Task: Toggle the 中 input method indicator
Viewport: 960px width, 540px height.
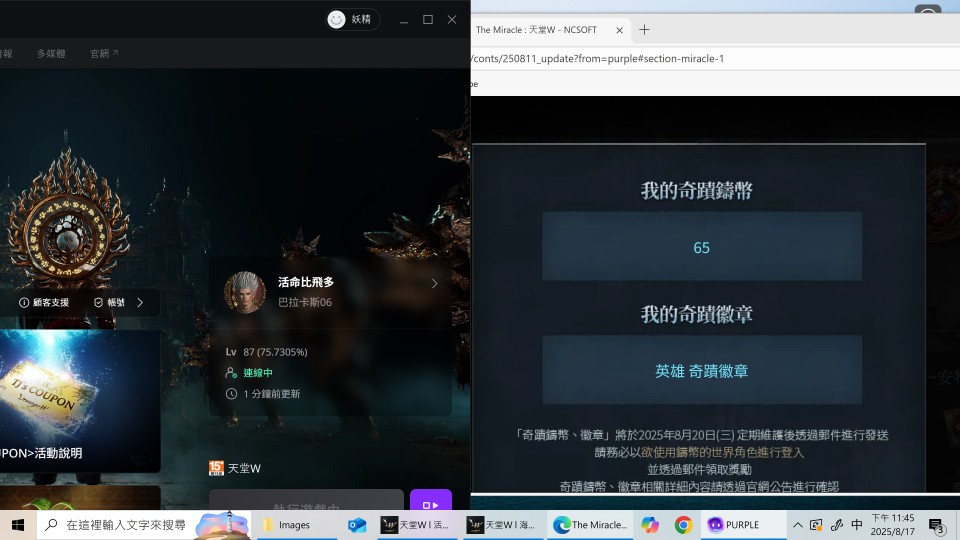Action: 856,525
